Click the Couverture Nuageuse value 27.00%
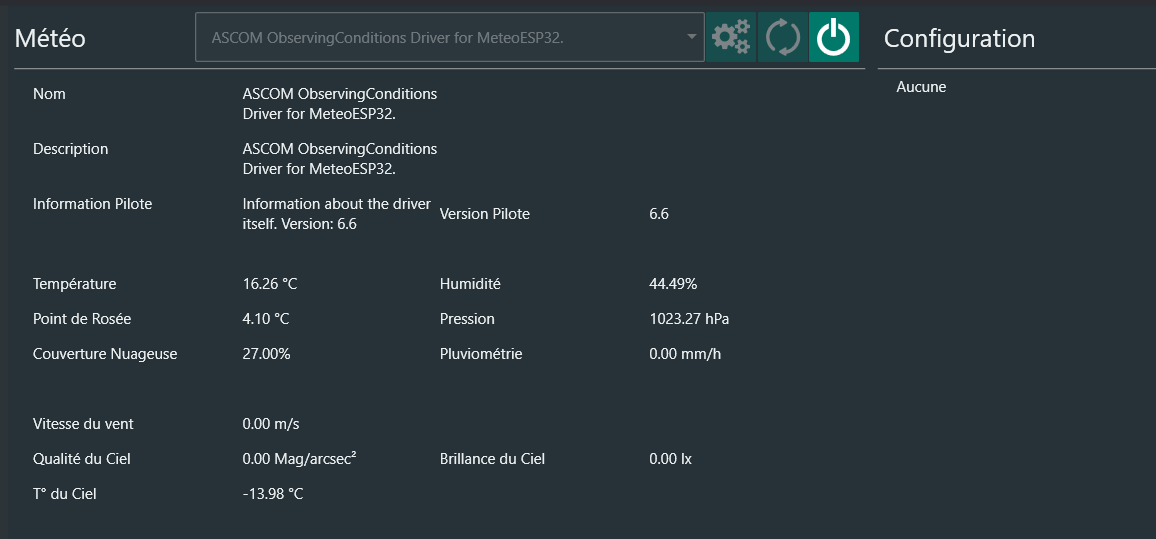The width and height of the screenshot is (1156, 539). click(x=267, y=354)
